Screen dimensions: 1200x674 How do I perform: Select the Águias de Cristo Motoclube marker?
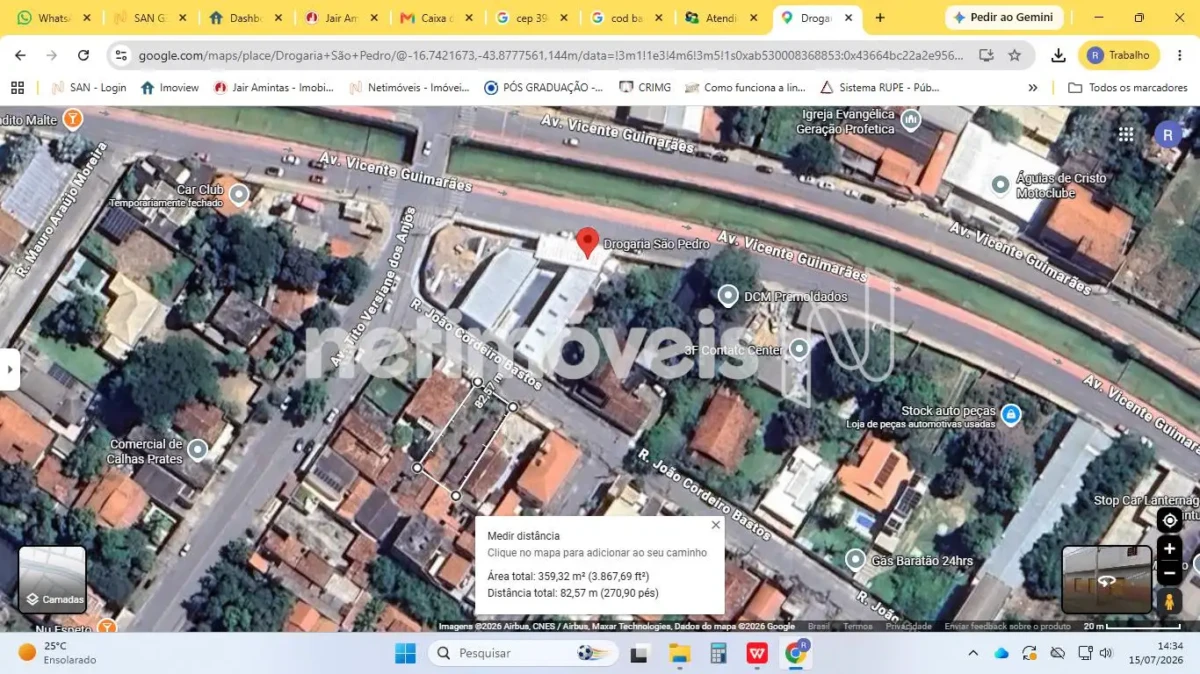point(1000,184)
